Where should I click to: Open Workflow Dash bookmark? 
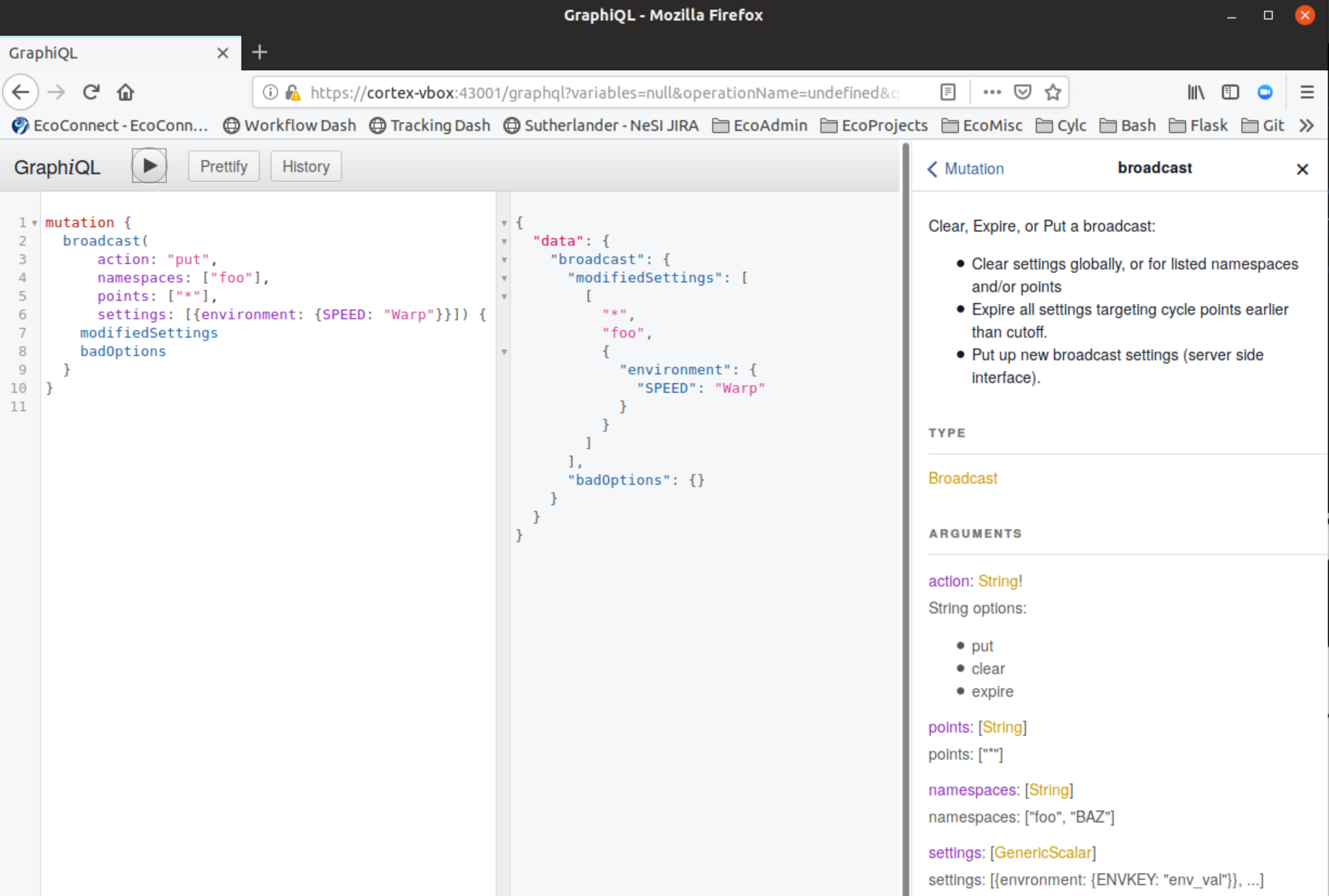click(290, 126)
